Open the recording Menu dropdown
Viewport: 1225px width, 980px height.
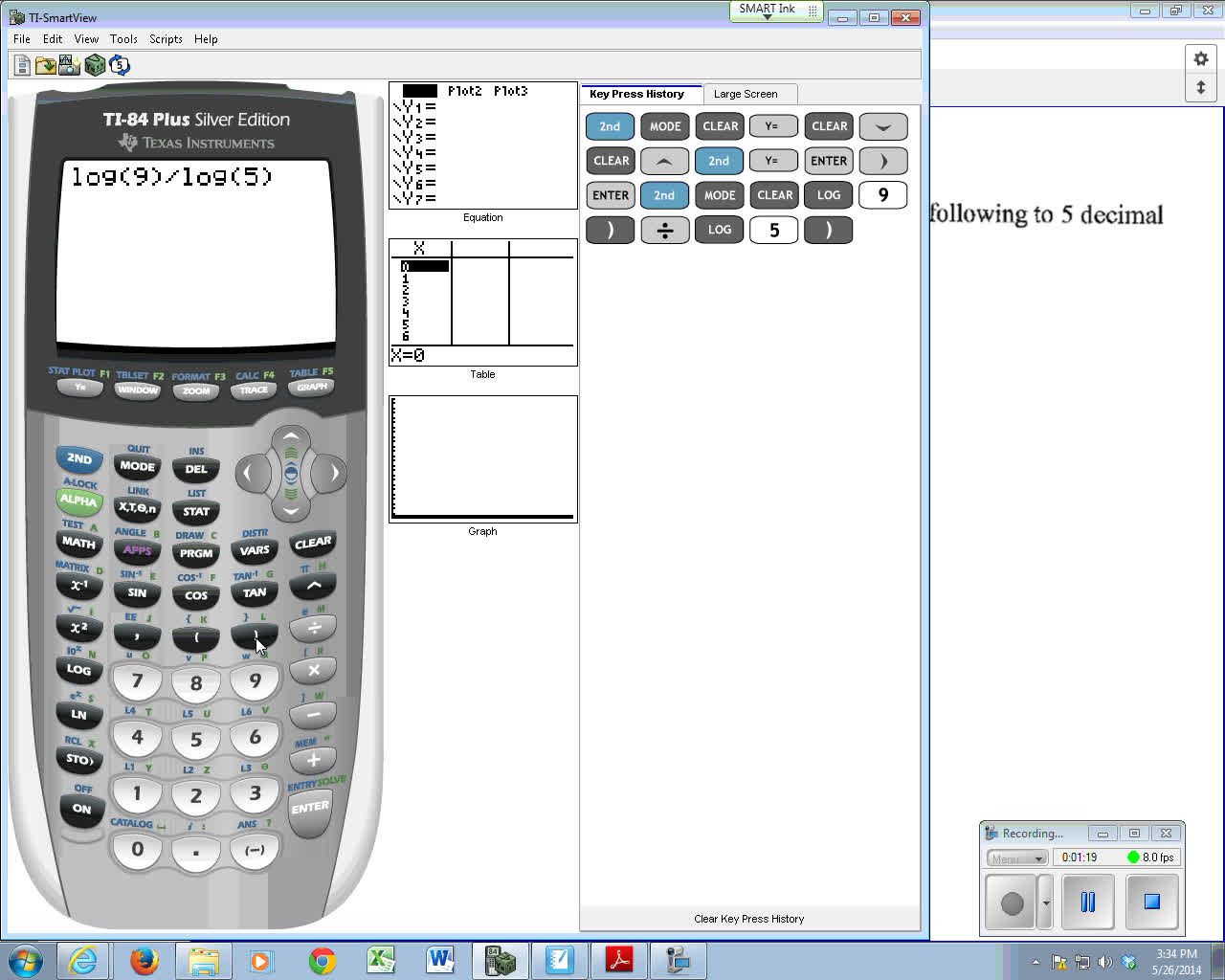[x=1017, y=858]
